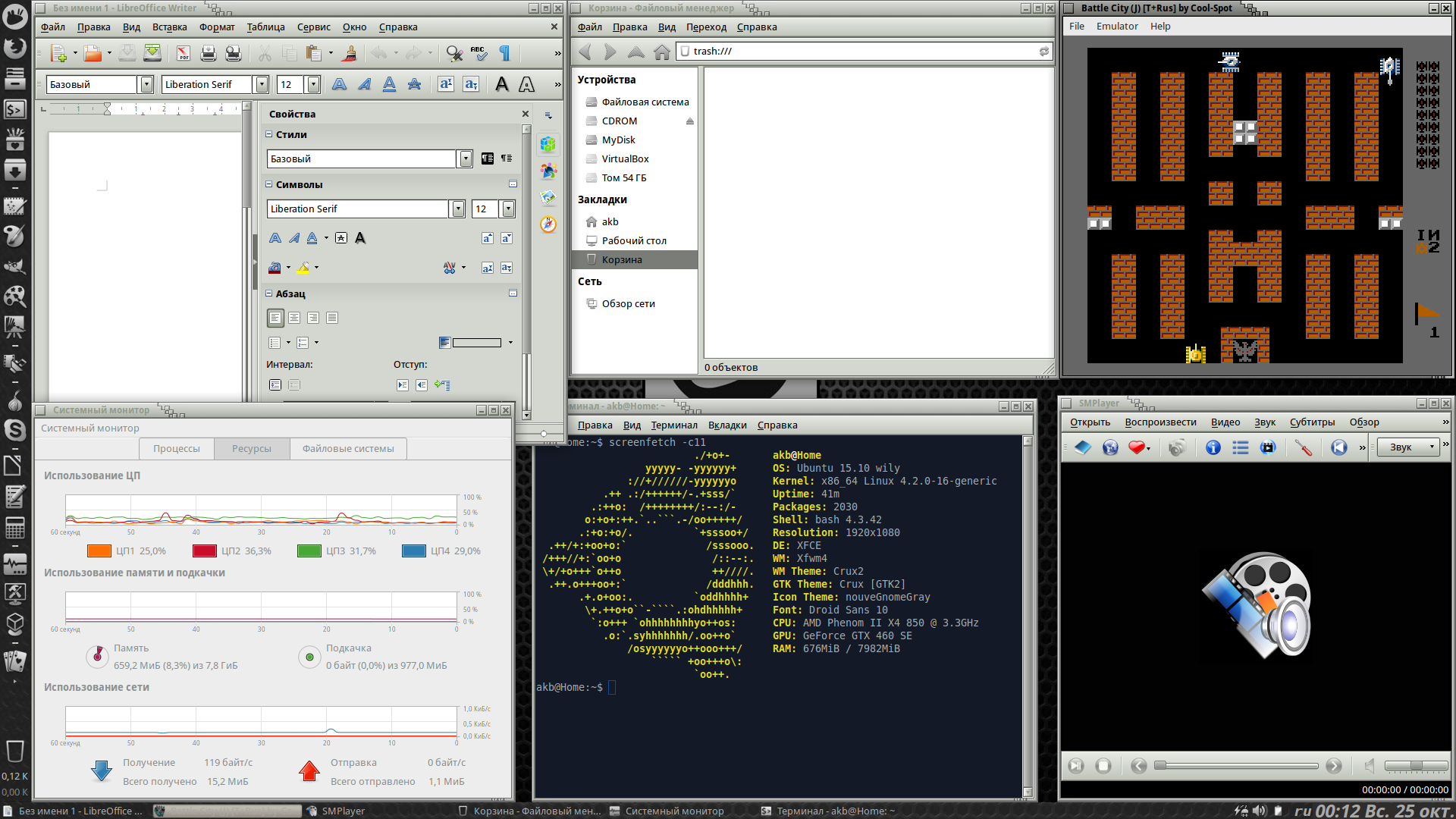The height and width of the screenshot is (819, 1456).
Task: Set justified alignment in sidebar Абзац
Action: [332, 318]
